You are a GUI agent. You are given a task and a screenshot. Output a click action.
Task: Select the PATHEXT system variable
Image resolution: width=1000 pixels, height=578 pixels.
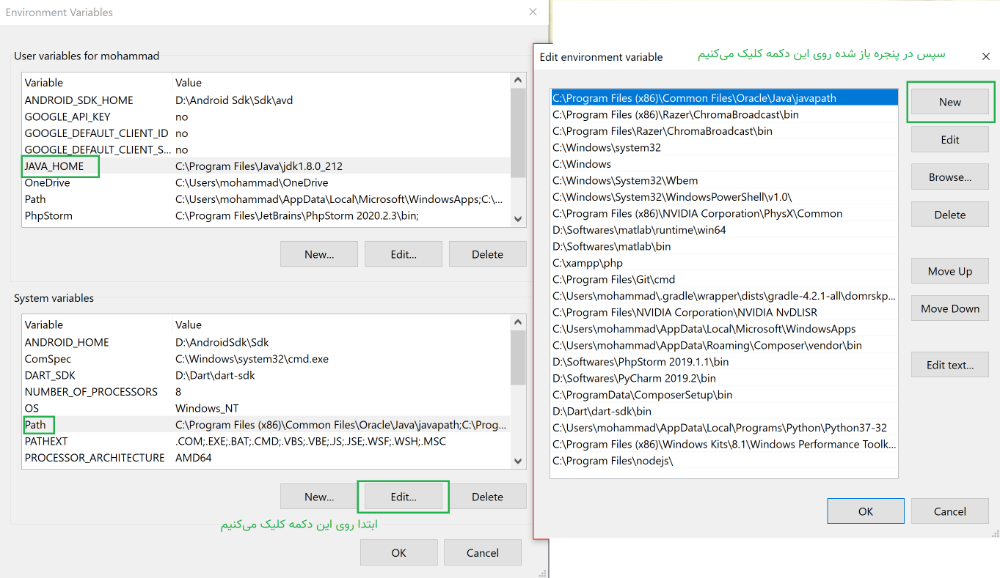point(266,441)
